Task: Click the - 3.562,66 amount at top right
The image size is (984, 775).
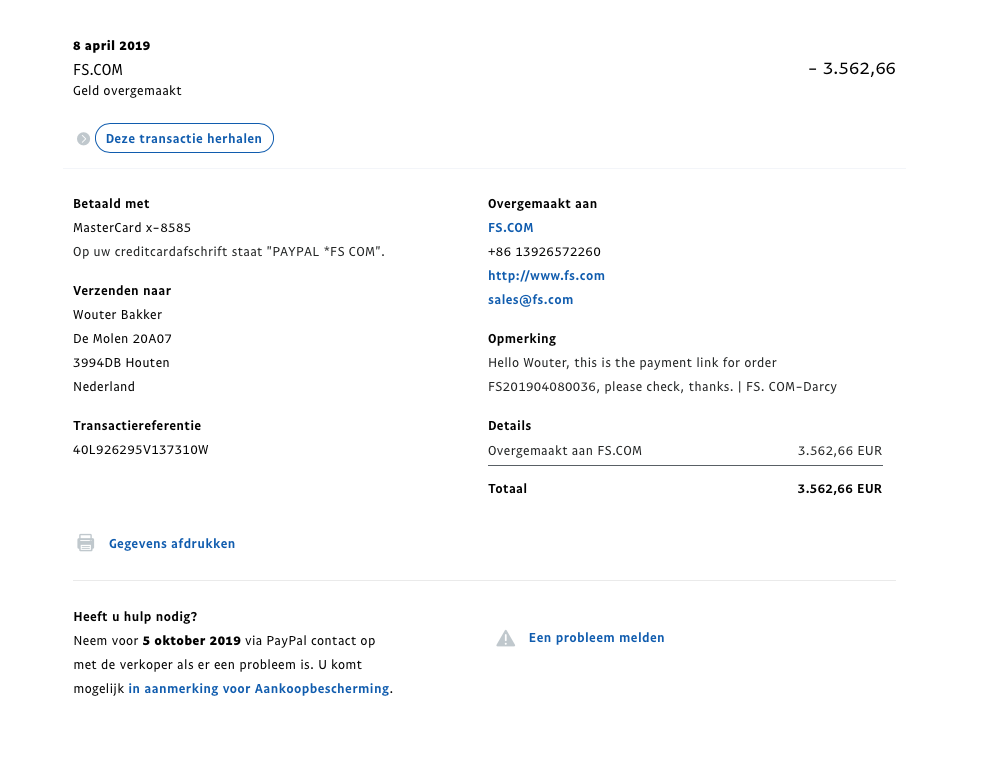Action: [851, 69]
